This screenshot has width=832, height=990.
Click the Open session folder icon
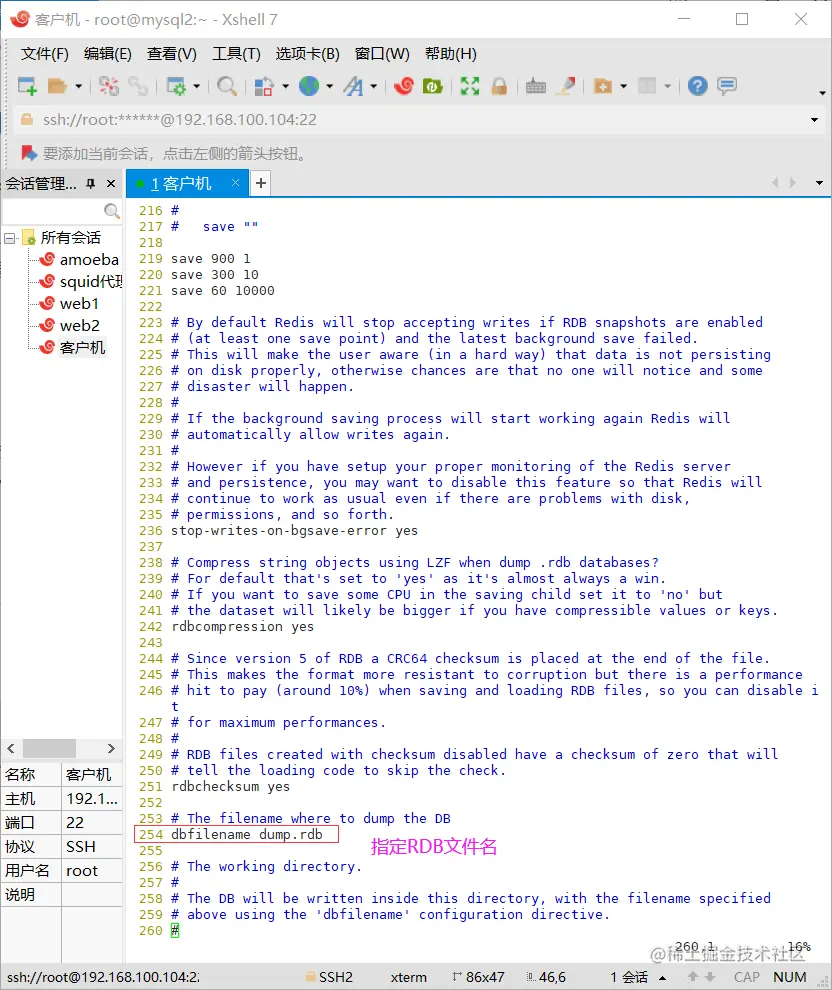(57, 86)
